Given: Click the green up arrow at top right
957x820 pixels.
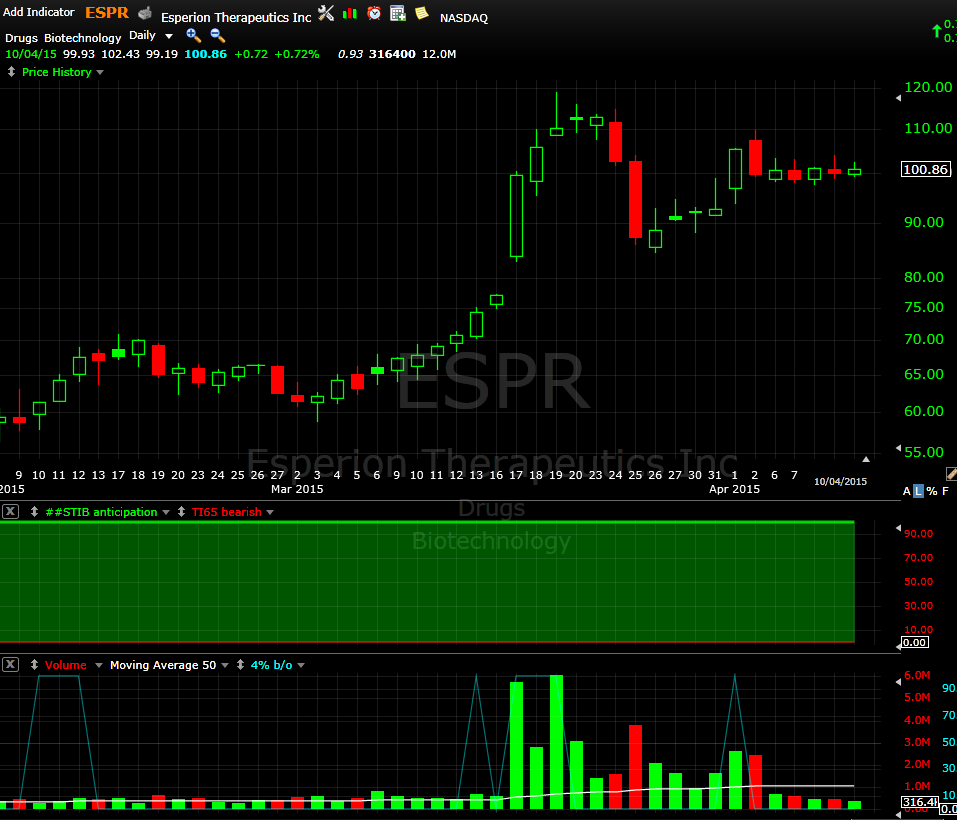Looking at the screenshot, I should point(936,30).
